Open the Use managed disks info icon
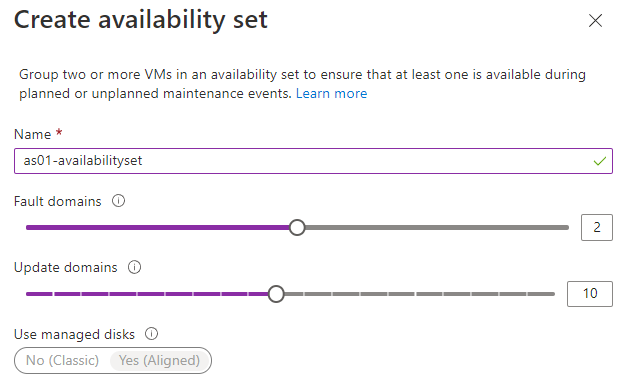 pyautogui.click(x=151, y=334)
